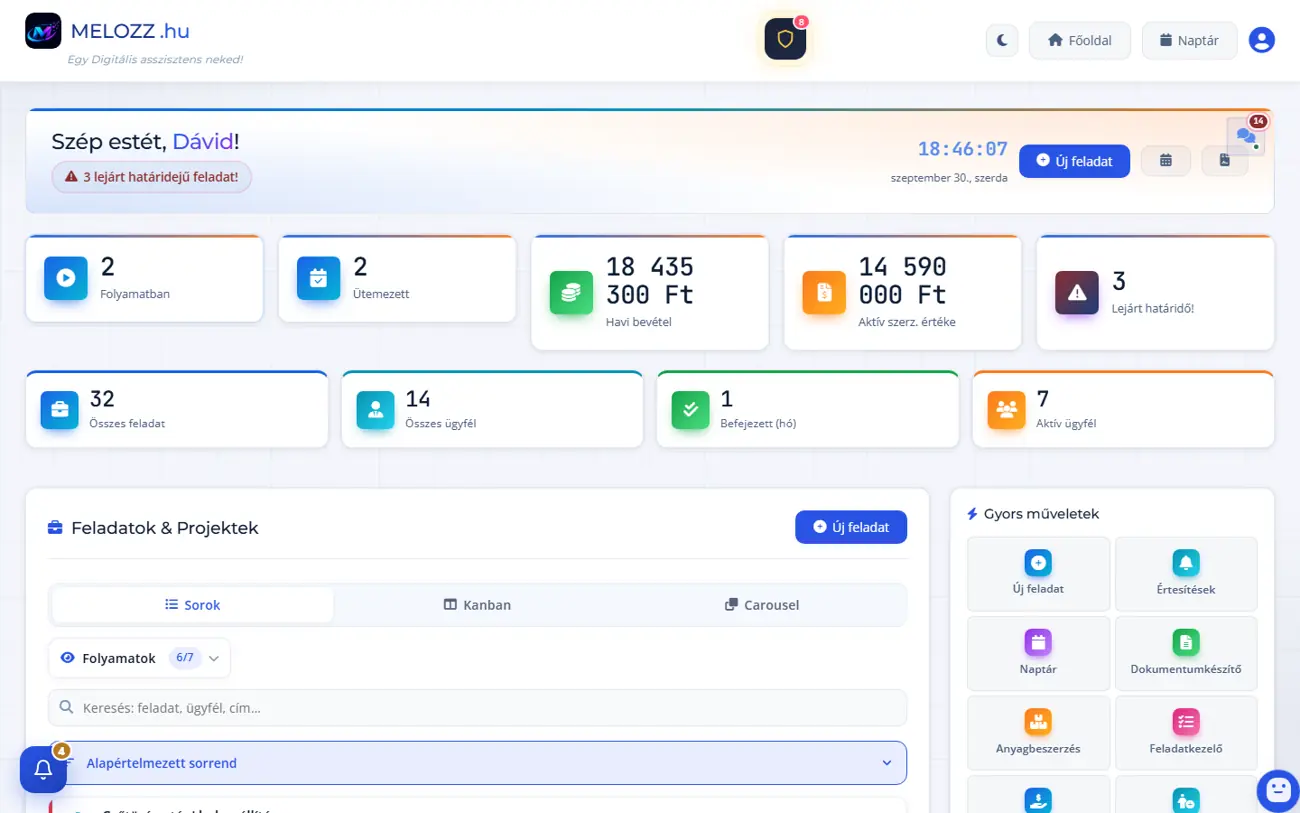Screen dimensions: 1300x813
Task: Open the Alapértelmezett sorrend sort dropdown
Action: (x=478, y=763)
